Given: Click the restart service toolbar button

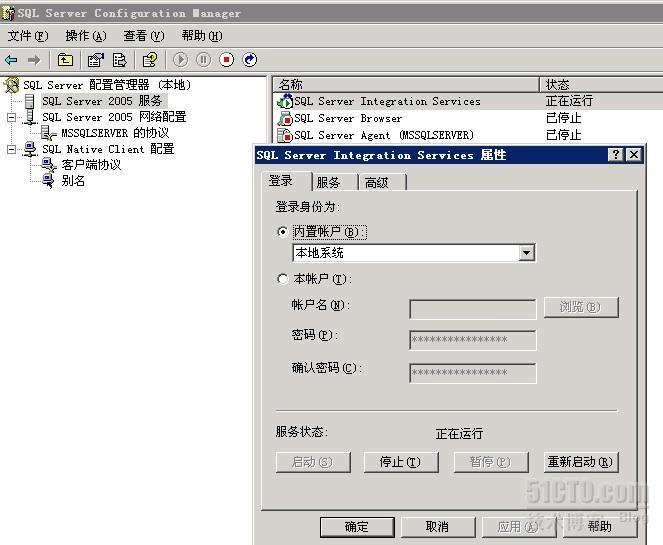Looking at the screenshot, I should tap(249, 60).
